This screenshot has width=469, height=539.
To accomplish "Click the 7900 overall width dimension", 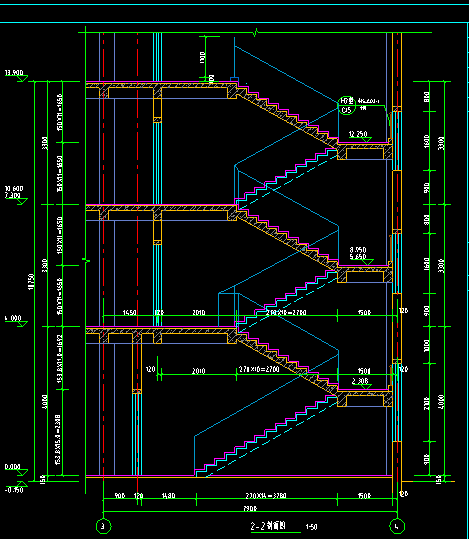I will tap(250, 508).
